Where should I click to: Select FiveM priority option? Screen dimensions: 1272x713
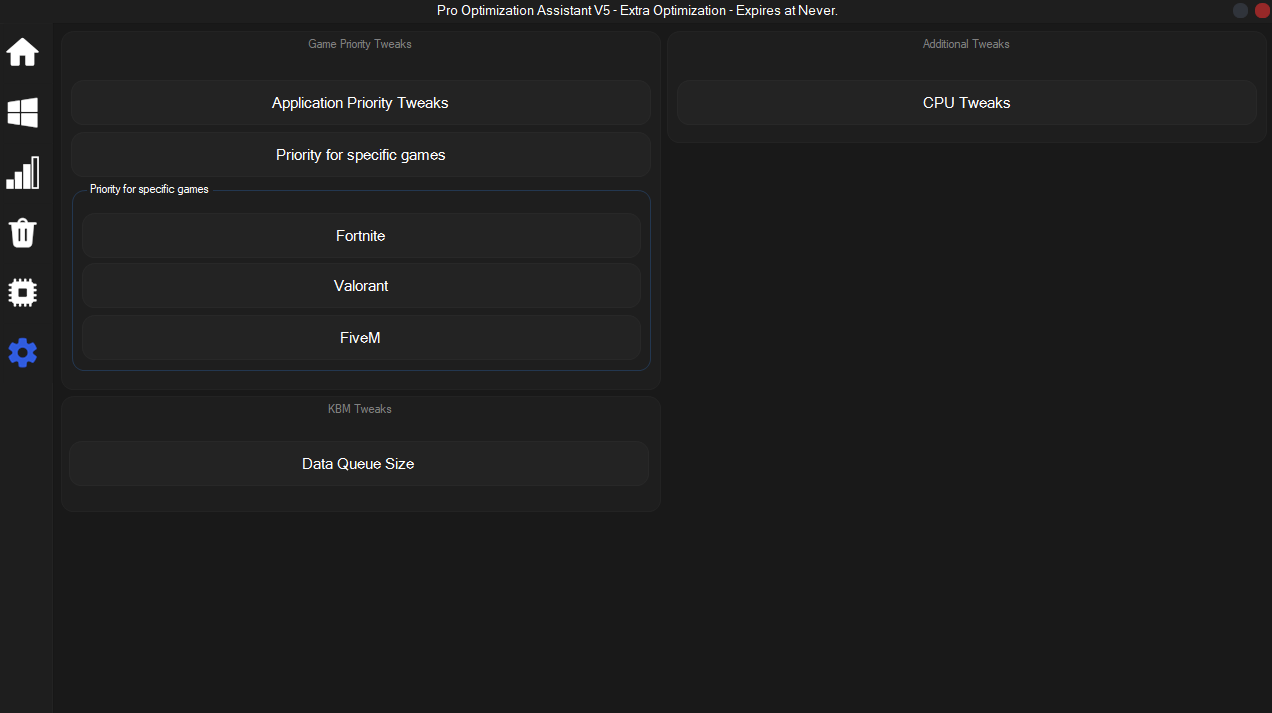tap(360, 338)
